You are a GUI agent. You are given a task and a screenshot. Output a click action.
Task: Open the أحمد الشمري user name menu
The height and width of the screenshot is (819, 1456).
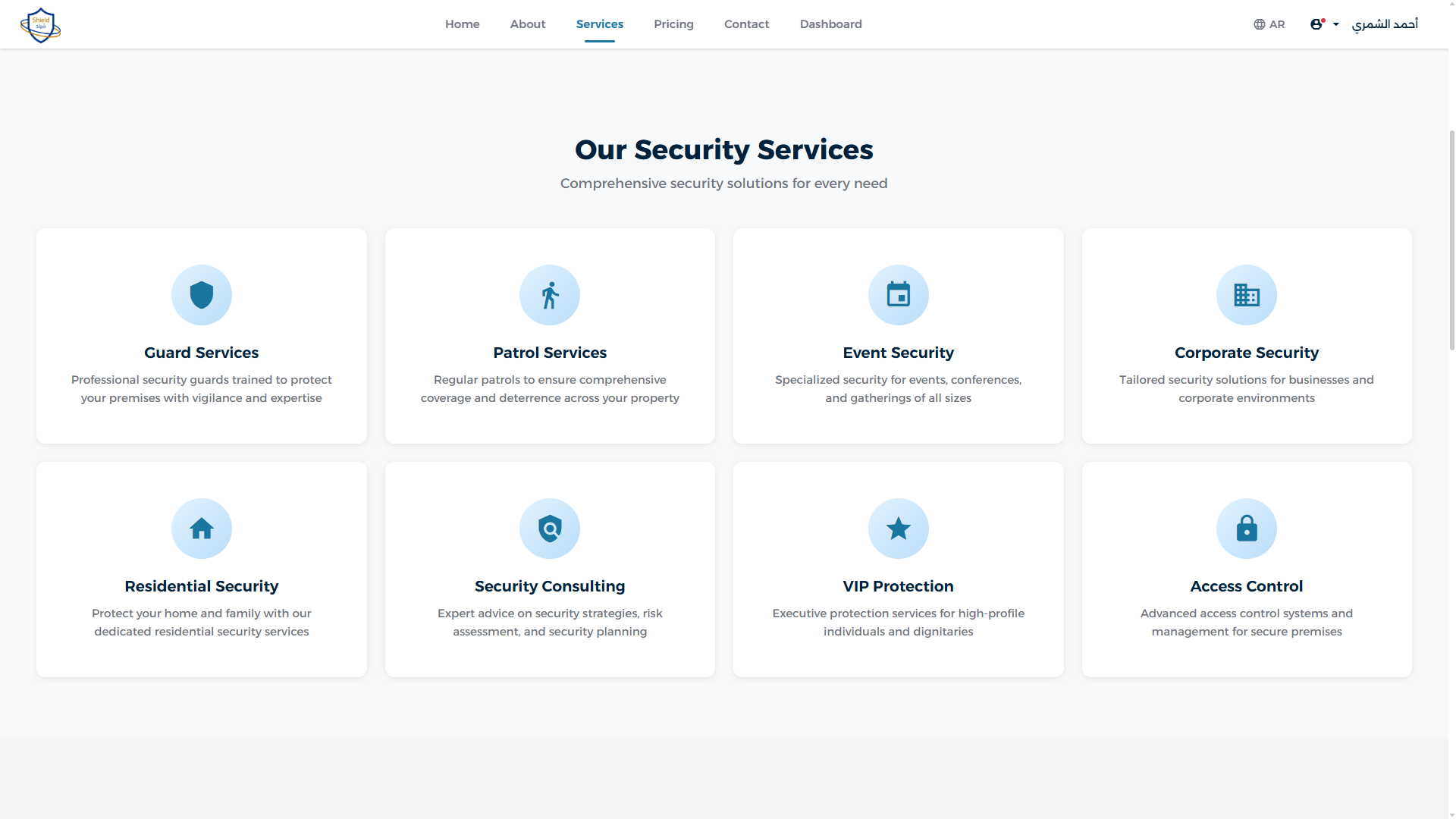tap(1385, 24)
